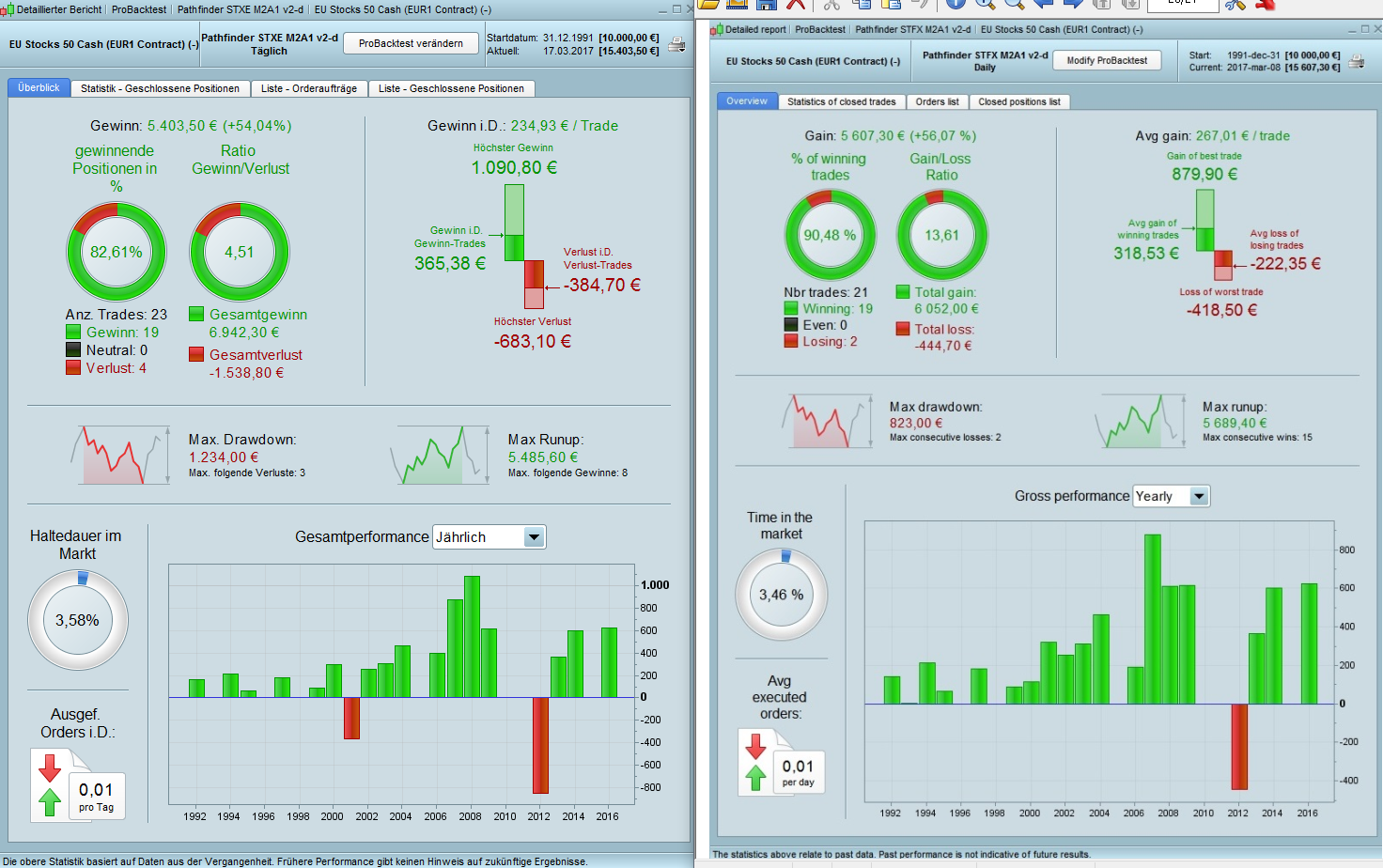Click the ProBacktest verändern button
Image resolution: width=1383 pixels, height=868 pixels.
pos(411,43)
